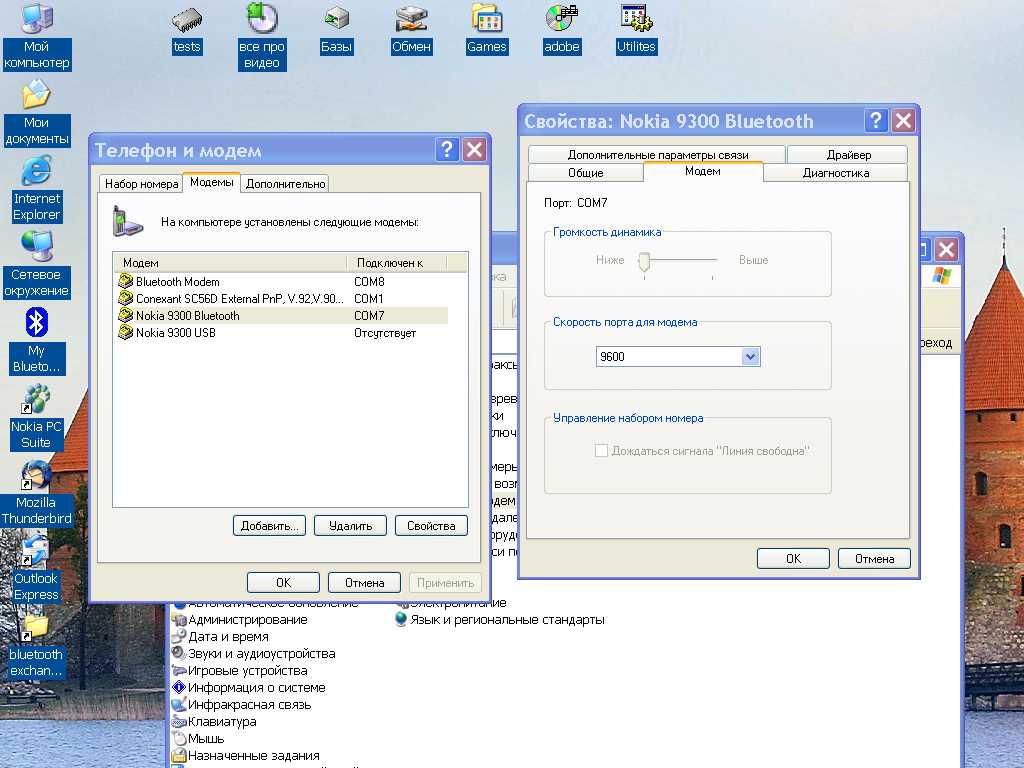Click the COM1 port value in the list
Screen dimensions: 1024x768
pyautogui.click(x=369, y=298)
